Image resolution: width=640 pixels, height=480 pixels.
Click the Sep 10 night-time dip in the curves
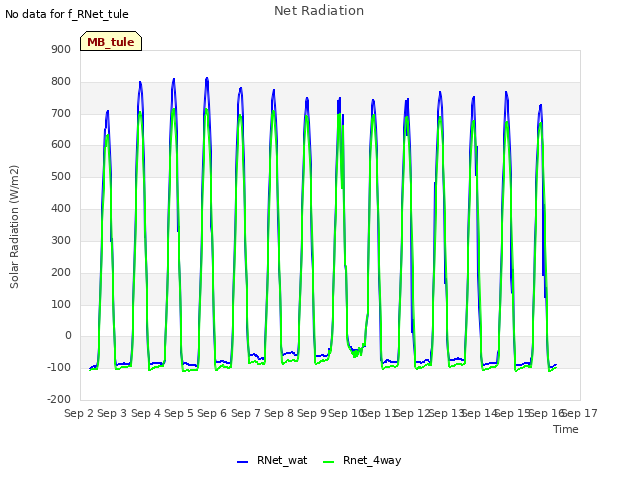[x=356, y=351]
